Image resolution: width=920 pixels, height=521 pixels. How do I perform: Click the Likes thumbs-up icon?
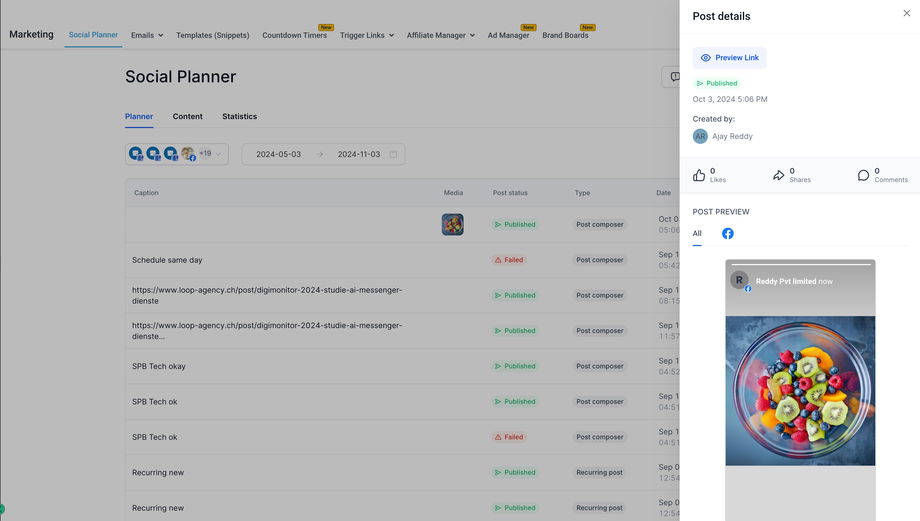699,175
